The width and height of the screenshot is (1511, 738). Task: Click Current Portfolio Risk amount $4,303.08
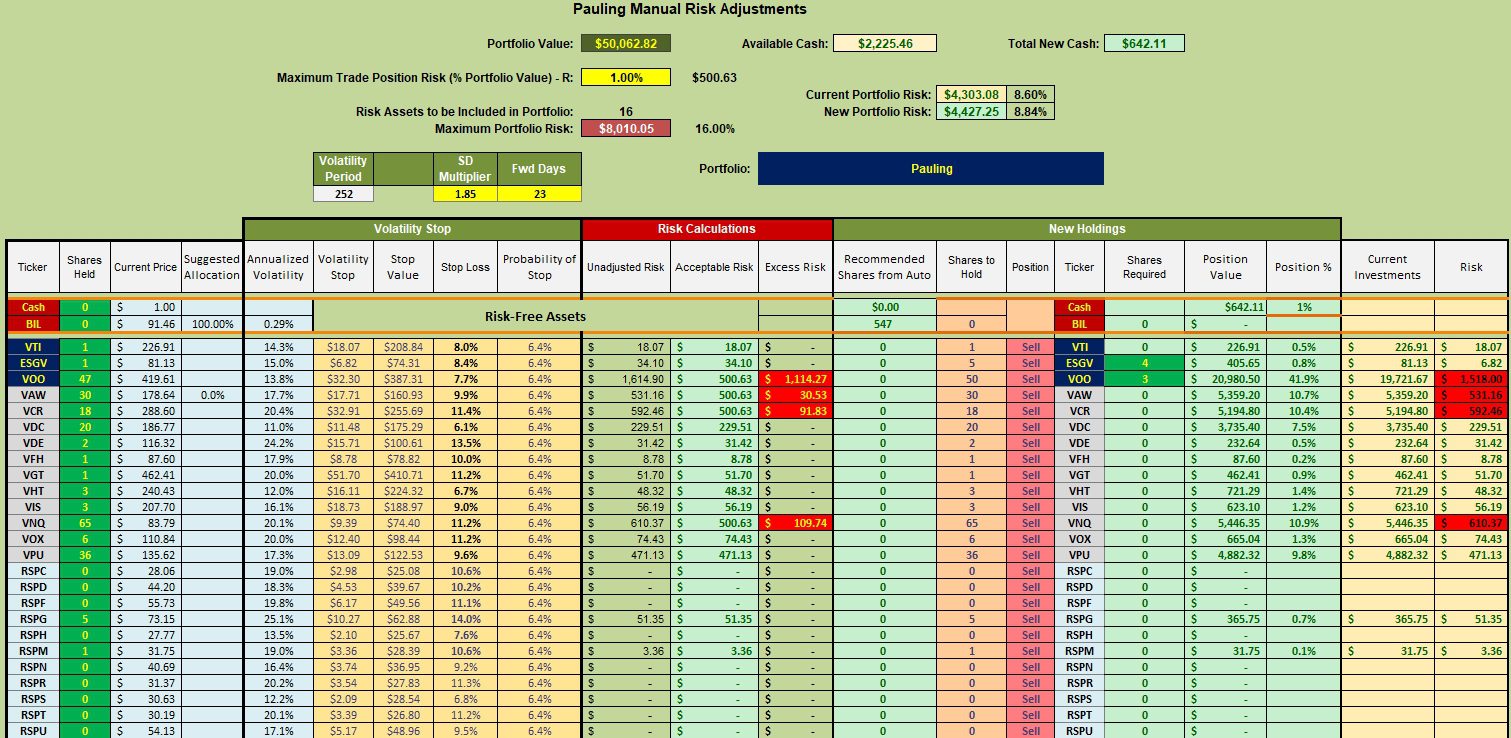pyautogui.click(x=972, y=95)
